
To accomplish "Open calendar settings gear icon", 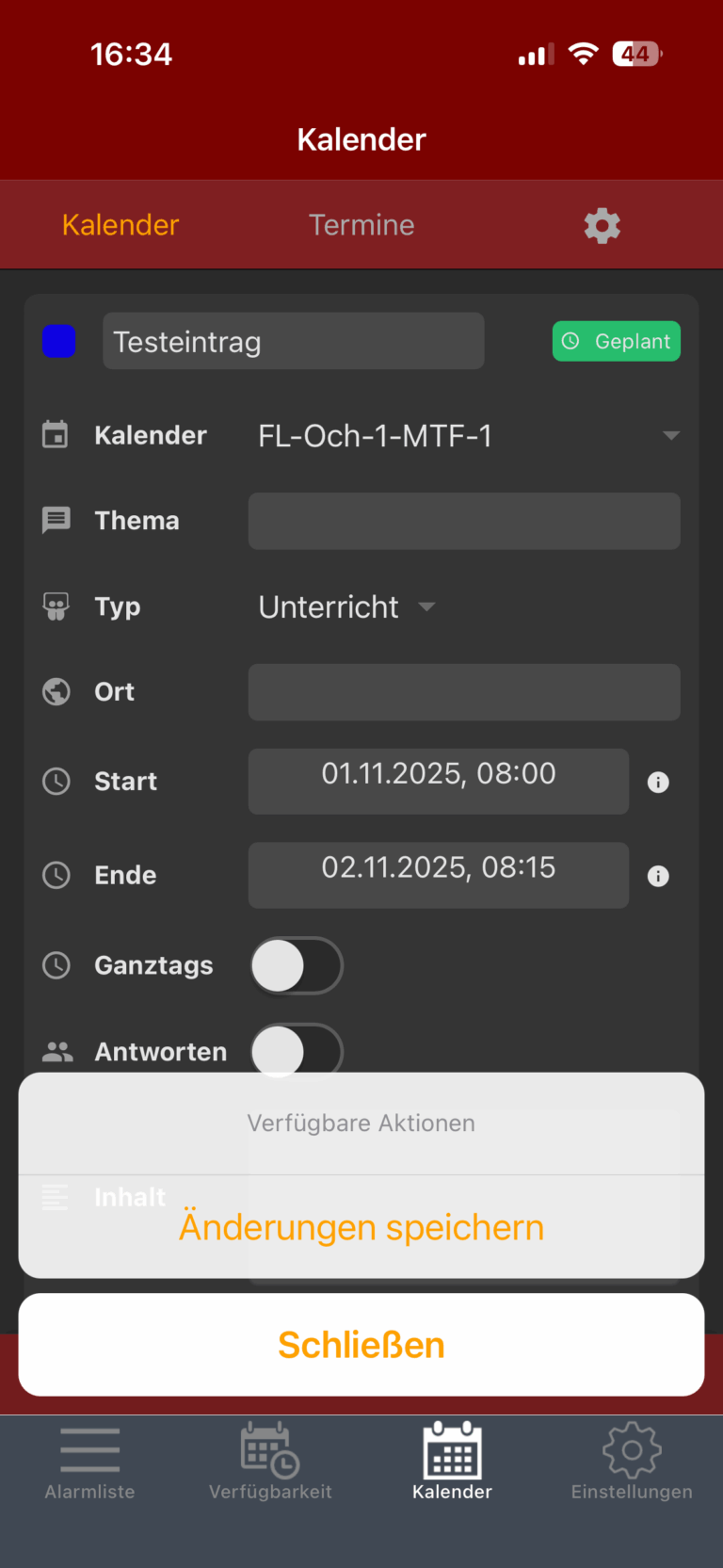I will (x=602, y=226).
